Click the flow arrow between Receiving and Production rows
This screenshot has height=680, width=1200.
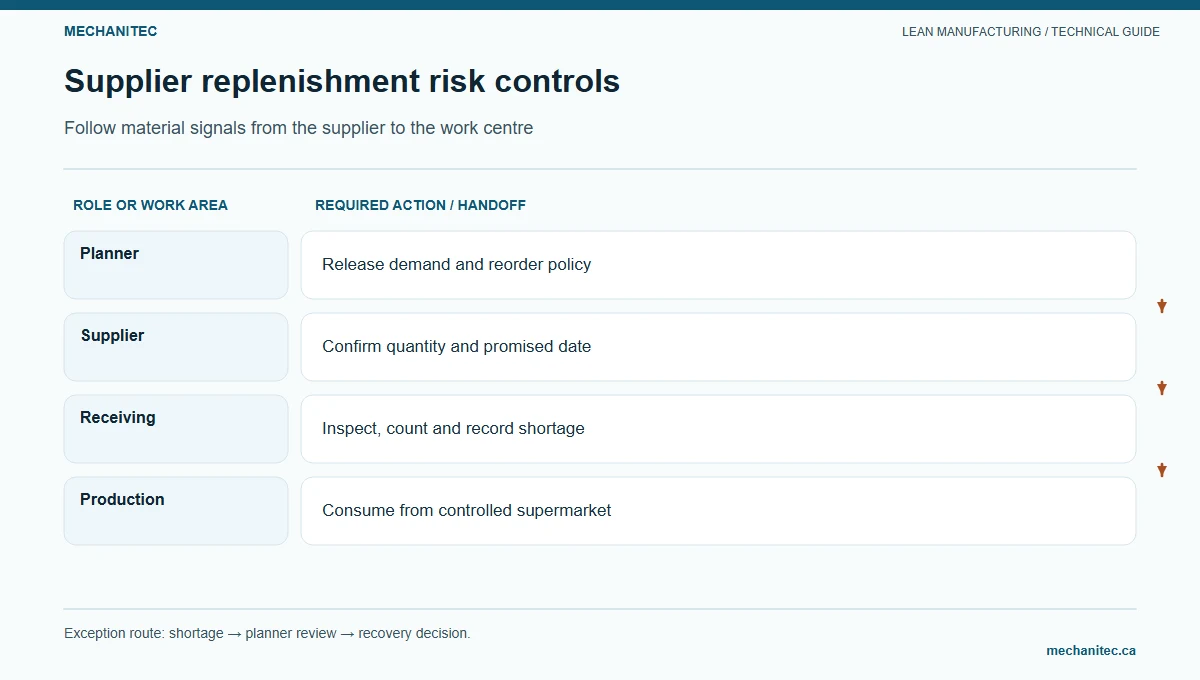[x=1162, y=470]
